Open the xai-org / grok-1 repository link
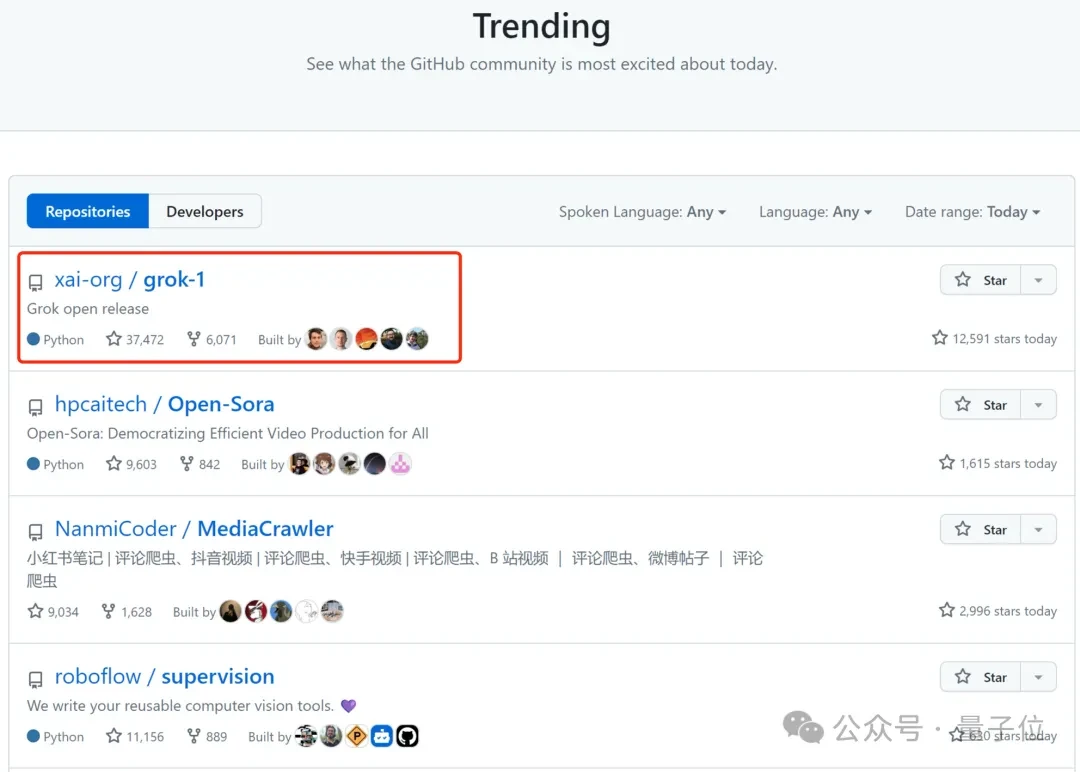This screenshot has width=1080, height=772. pos(129,280)
